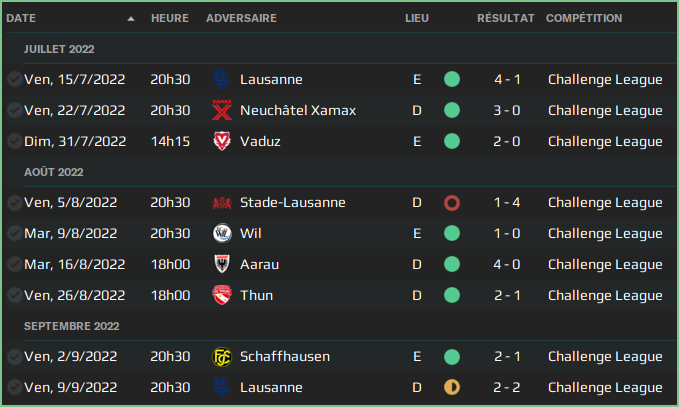The height and width of the screenshot is (407, 679).
Task: Sort by the ADVERSAIRE column header
Action: (241, 19)
